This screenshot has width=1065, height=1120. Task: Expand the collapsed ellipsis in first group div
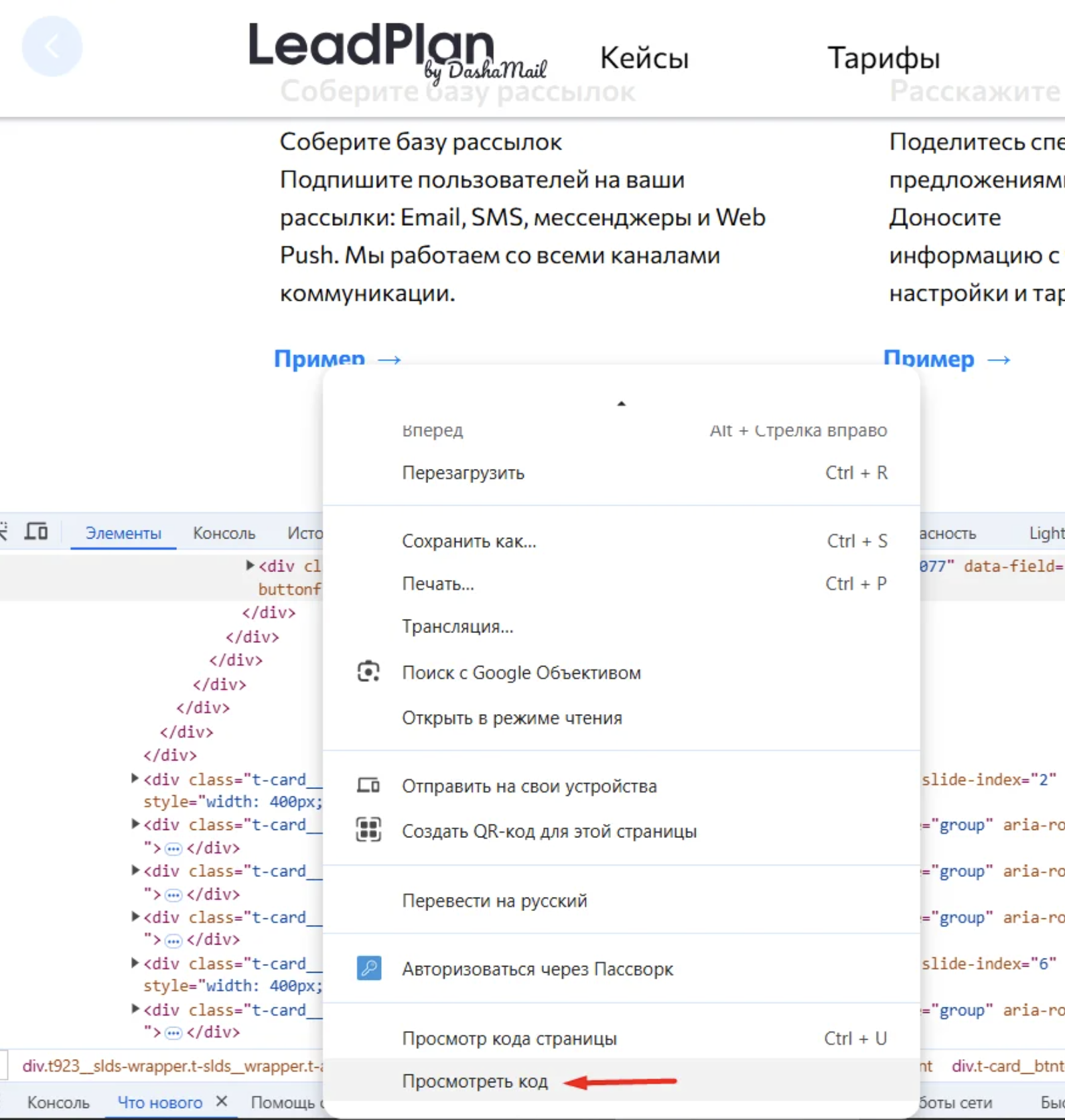tap(173, 849)
